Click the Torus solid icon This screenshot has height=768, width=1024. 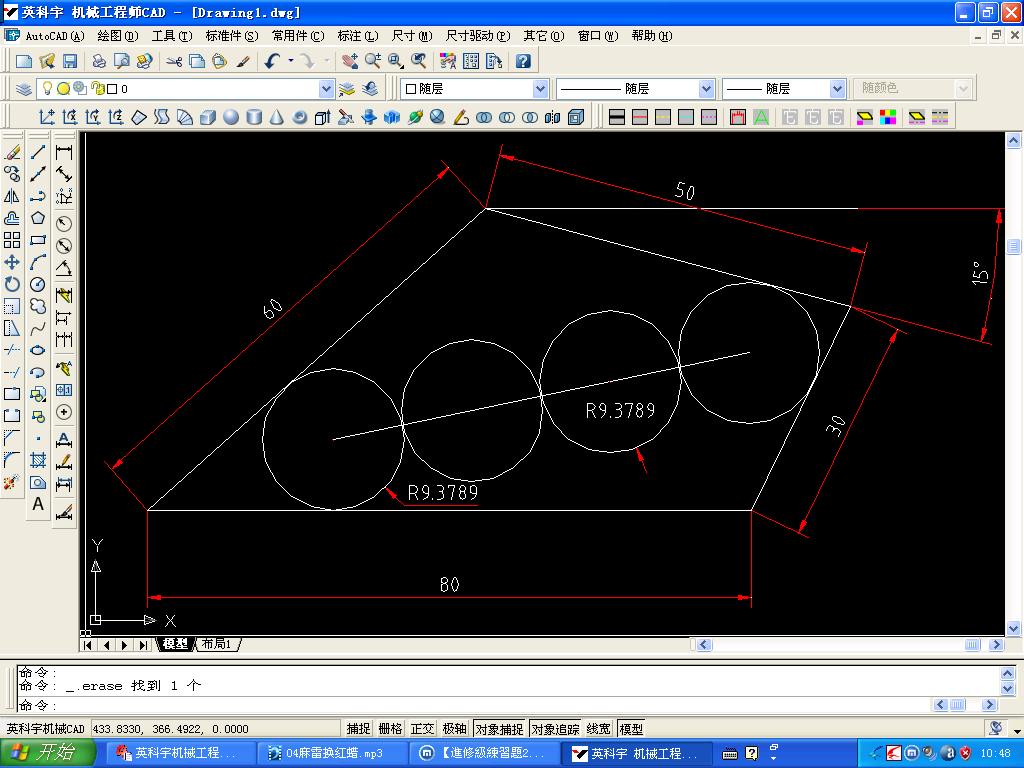[300, 117]
